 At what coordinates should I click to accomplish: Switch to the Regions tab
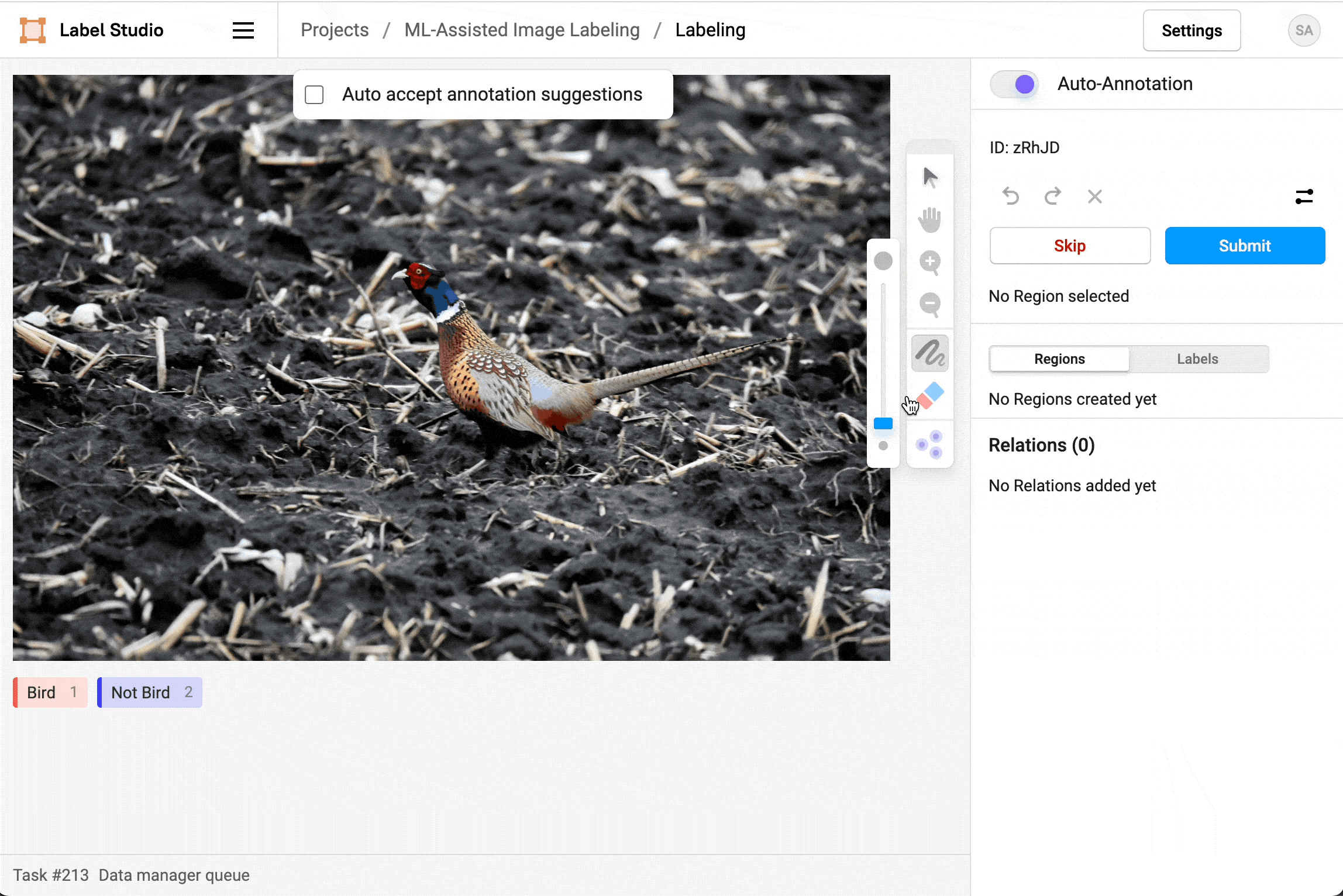pos(1059,359)
